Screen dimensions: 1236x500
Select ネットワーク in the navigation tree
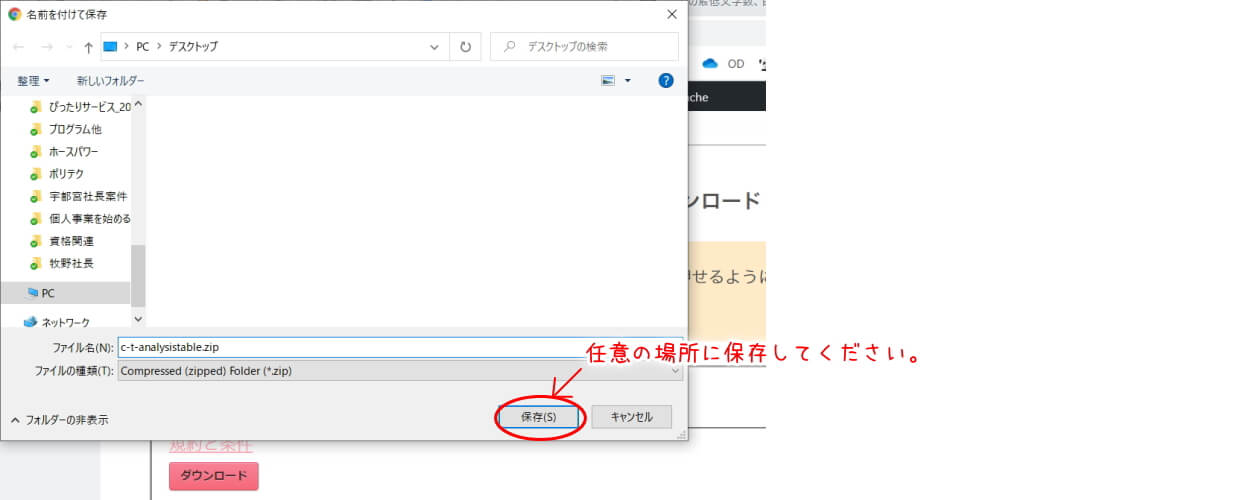(65, 322)
